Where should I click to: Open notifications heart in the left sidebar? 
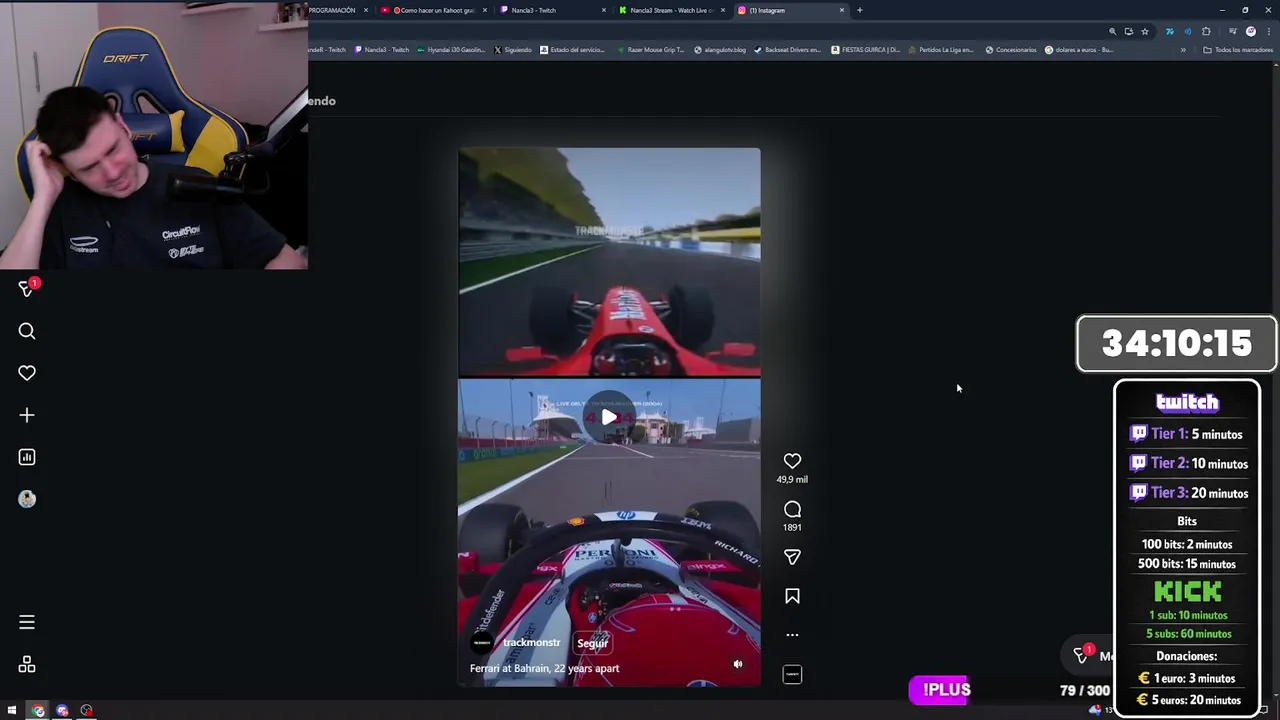pos(27,373)
